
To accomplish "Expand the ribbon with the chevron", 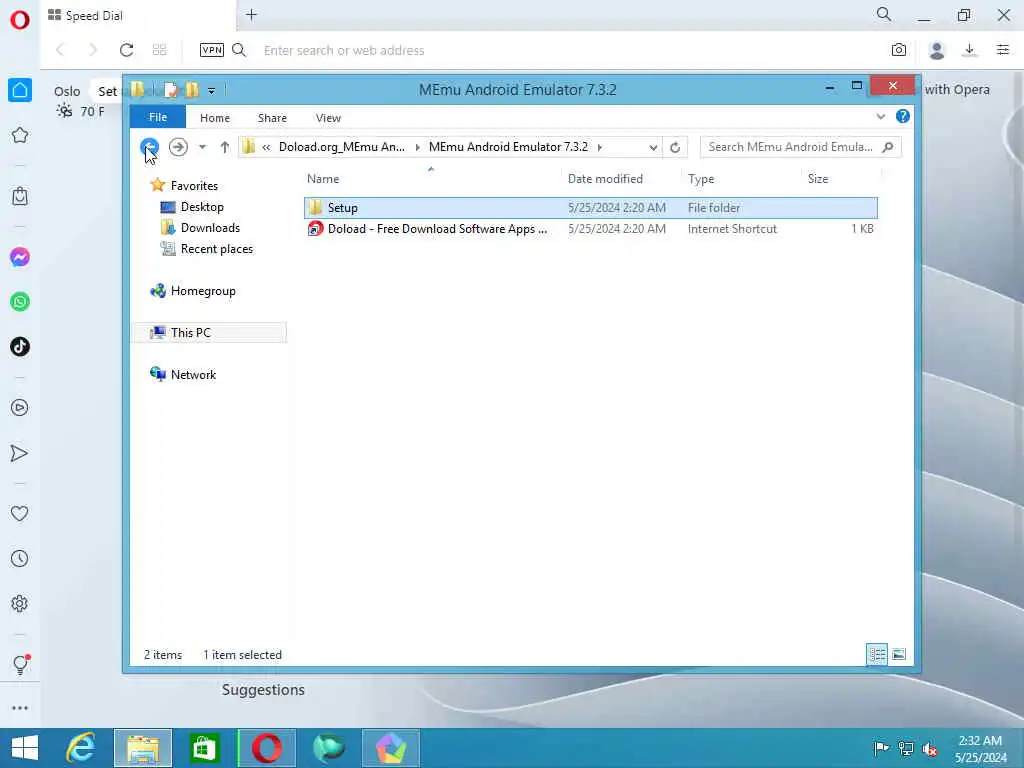I will click(881, 116).
